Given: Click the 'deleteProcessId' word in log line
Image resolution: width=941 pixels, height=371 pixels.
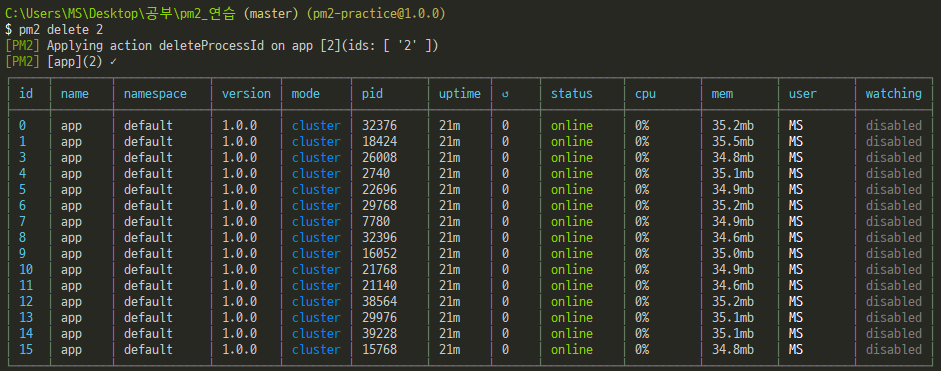Looking at the screenshot, I should [x=211, y=46].
